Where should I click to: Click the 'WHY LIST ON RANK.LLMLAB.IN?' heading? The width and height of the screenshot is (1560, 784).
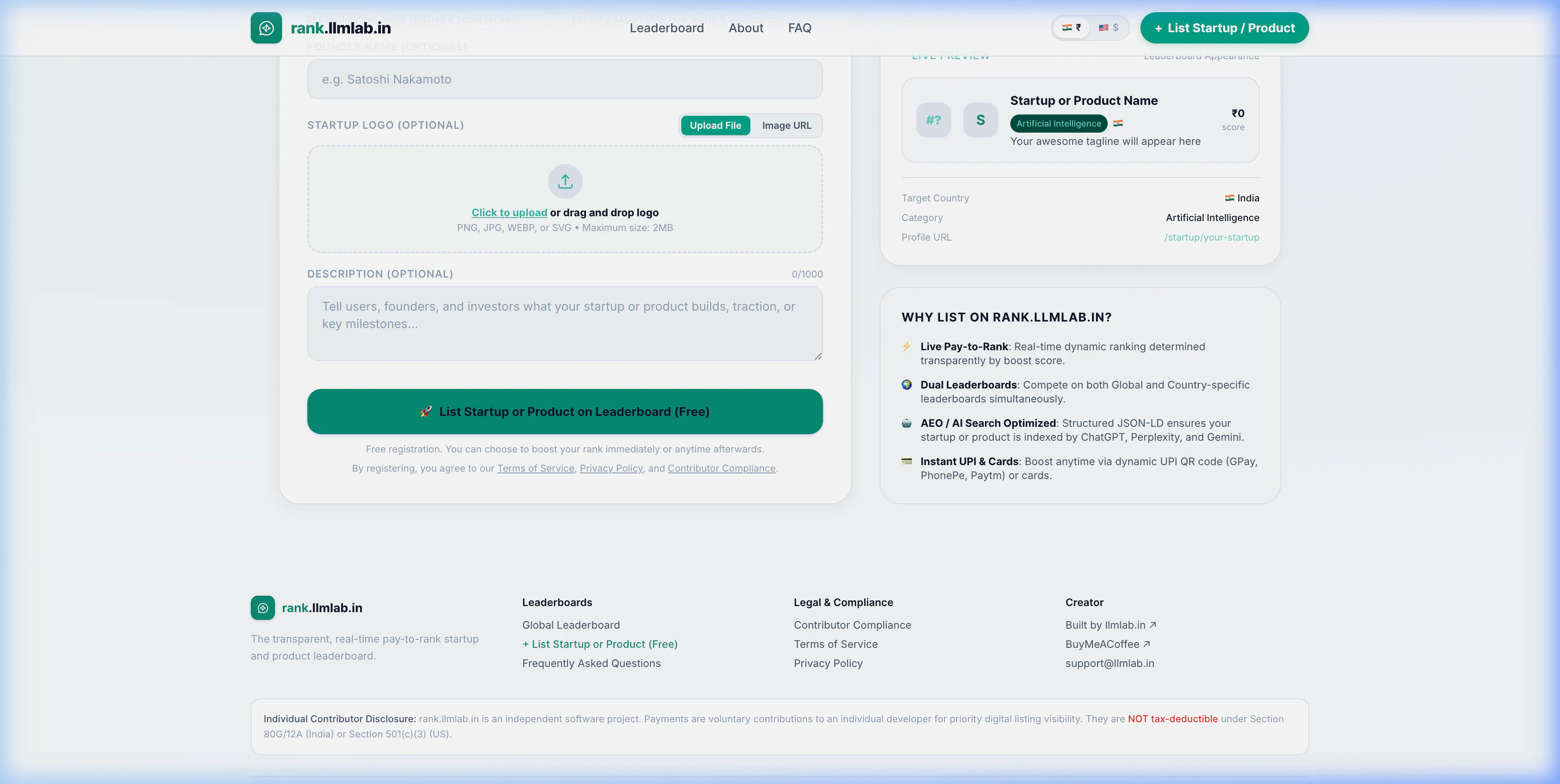pyautogui.click(x=1006, y=317)
